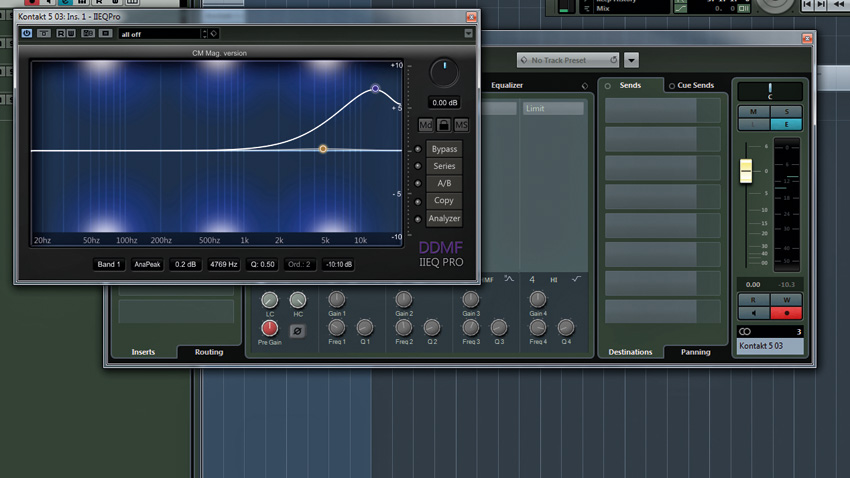Click the Series button
This screenshot has height=478, width=850.
click(x=444, y=166)
